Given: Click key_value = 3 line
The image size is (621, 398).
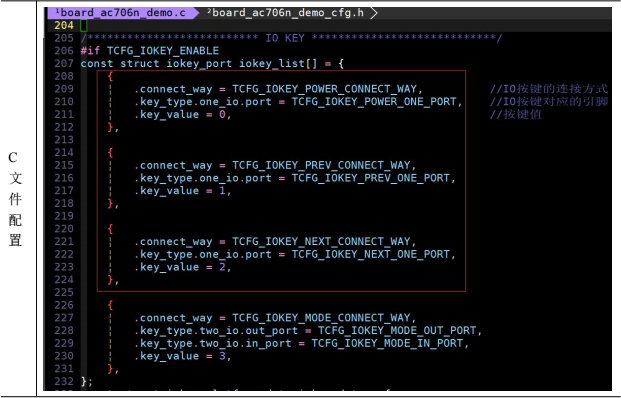Looking at the screenshot, I should point(182,356).
